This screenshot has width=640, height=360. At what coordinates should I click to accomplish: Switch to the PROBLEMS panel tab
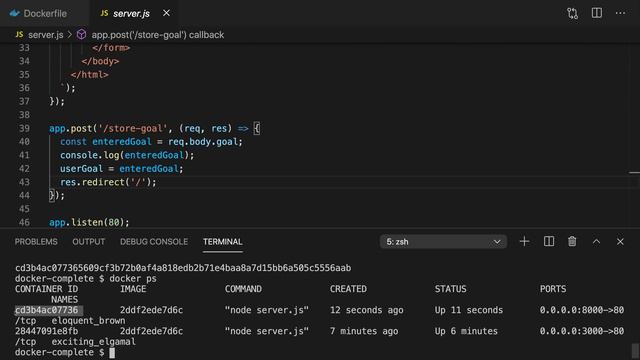click(36, 242)
